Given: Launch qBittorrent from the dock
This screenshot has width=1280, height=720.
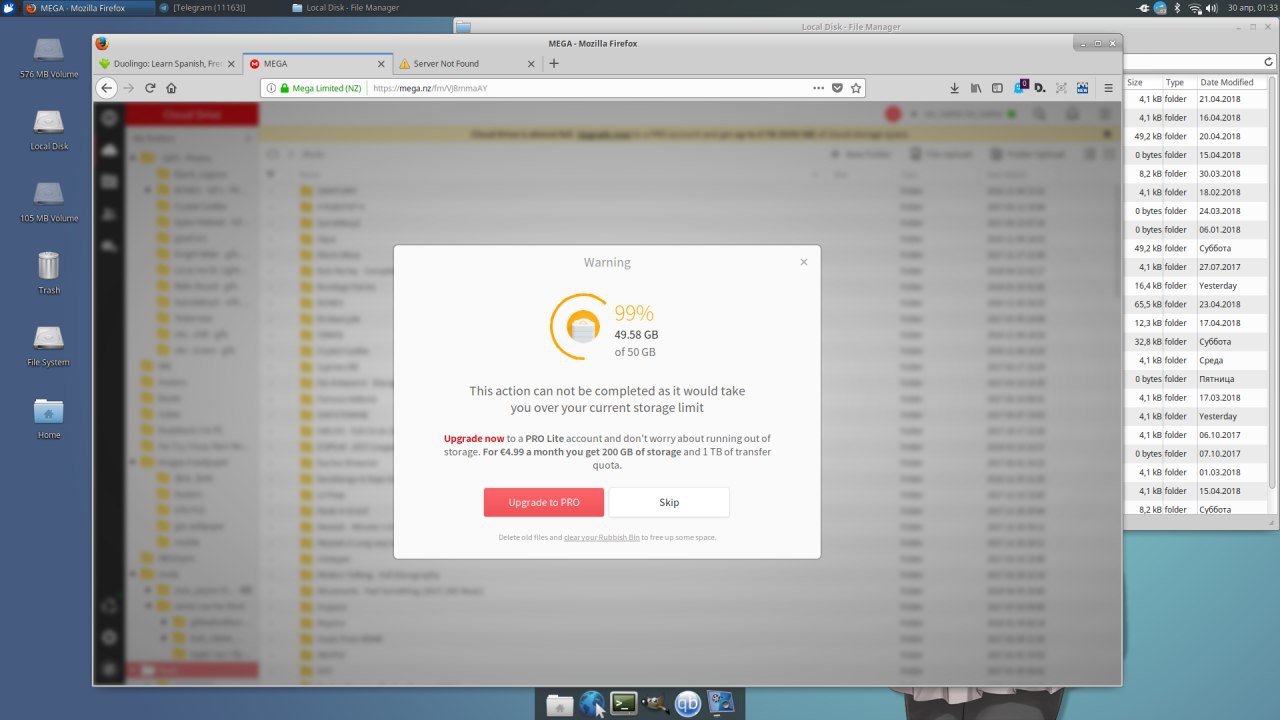Looking at the screenshot, I should point(688,704).
